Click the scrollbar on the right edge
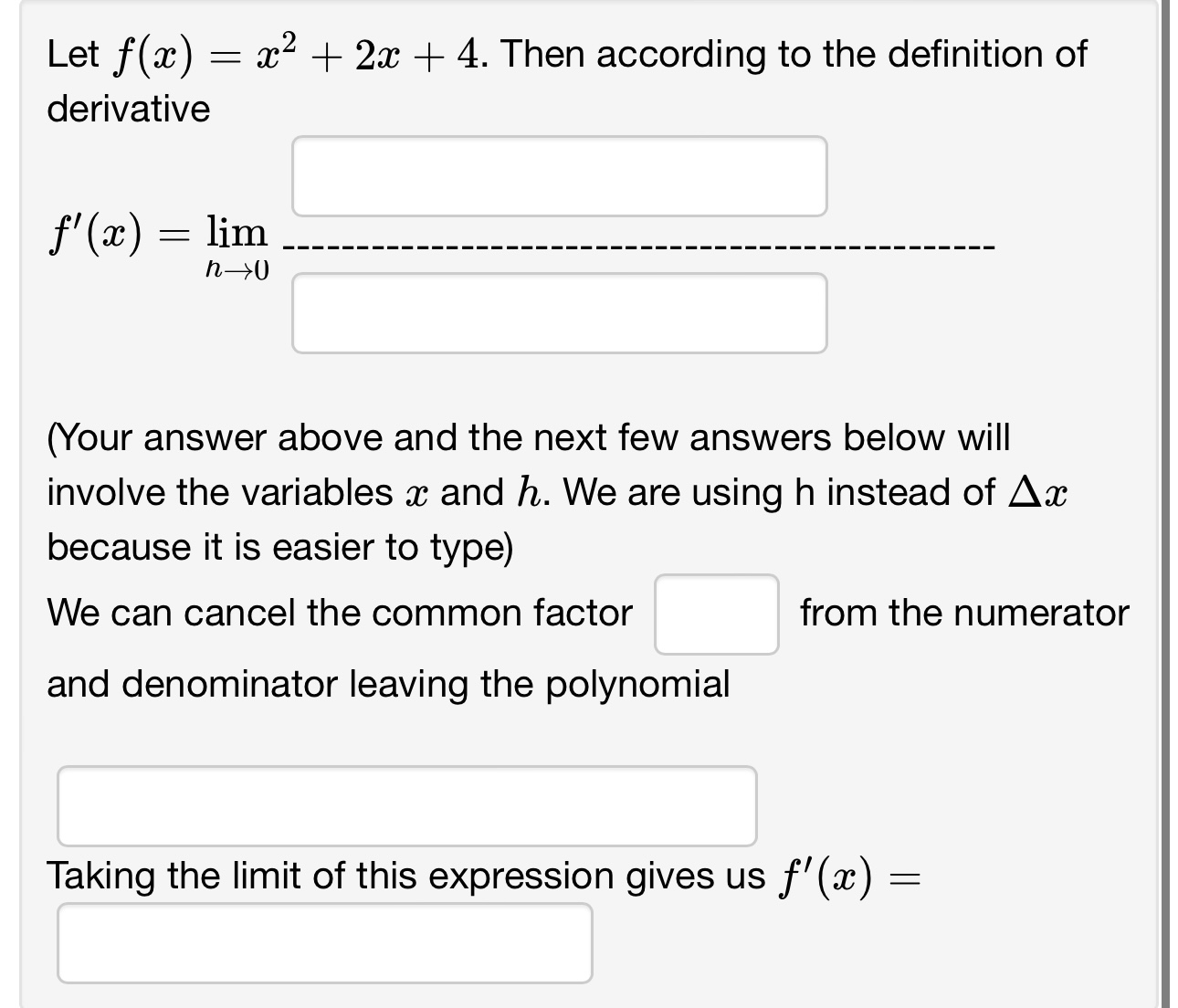 tap(1172, 502)
